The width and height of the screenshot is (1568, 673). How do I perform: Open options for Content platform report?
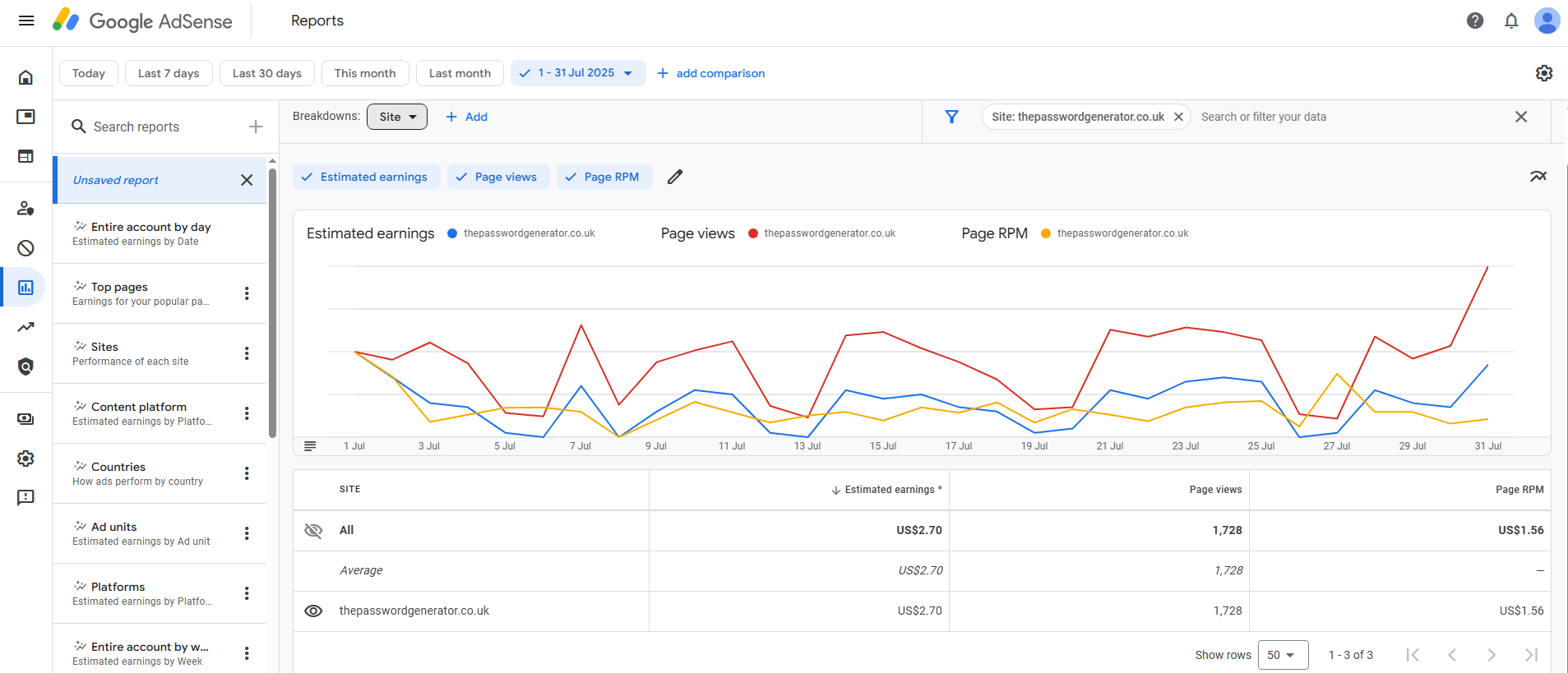point(247,413)
